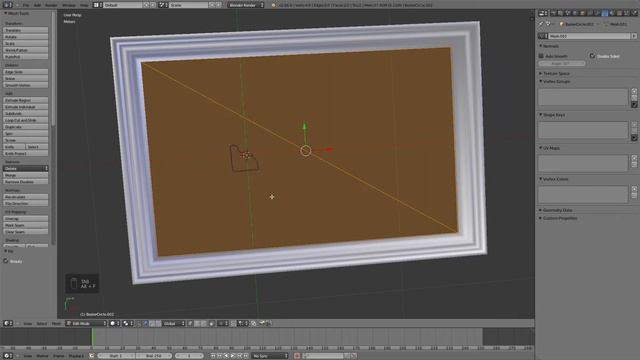Click the play reverse button in timeline
This screenshot has height=360, width=640.
click(226, 356)
